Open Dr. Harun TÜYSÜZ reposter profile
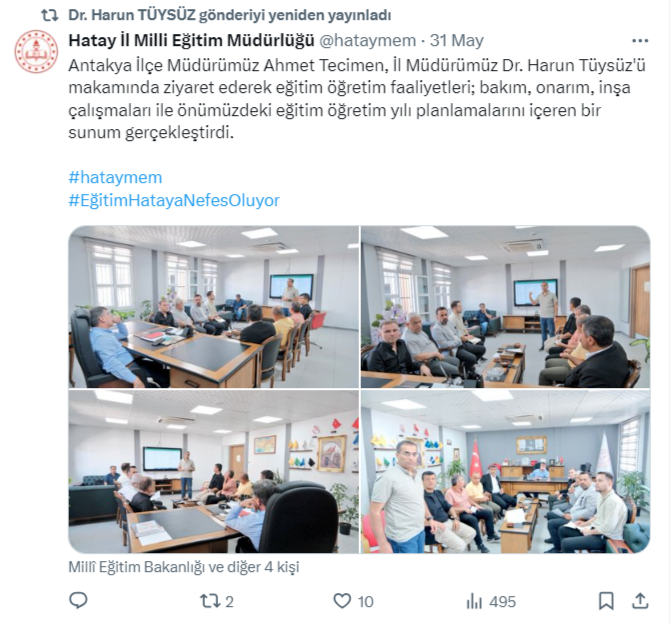 pyautogui.click(x=132, y=15)
